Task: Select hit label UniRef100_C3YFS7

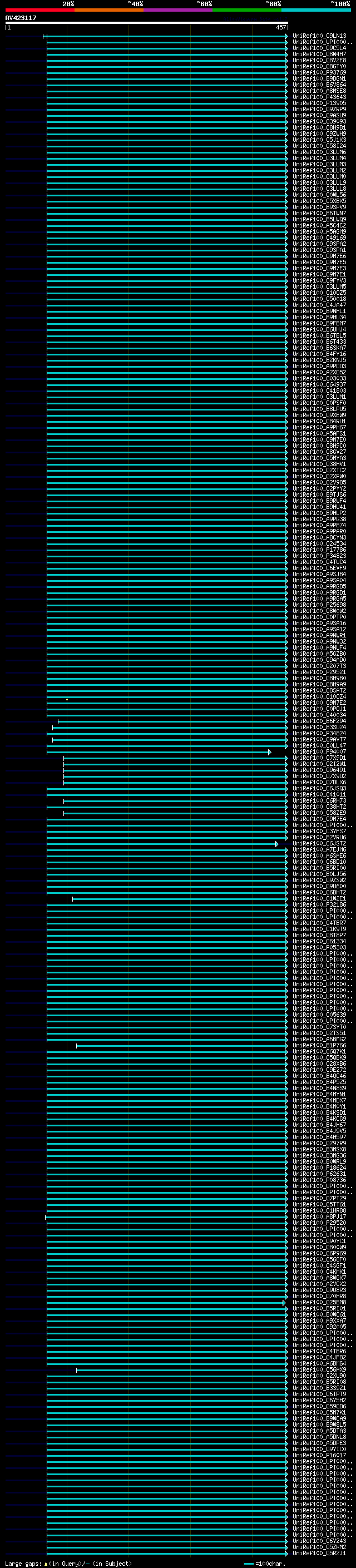Action: tap(319, 831)
